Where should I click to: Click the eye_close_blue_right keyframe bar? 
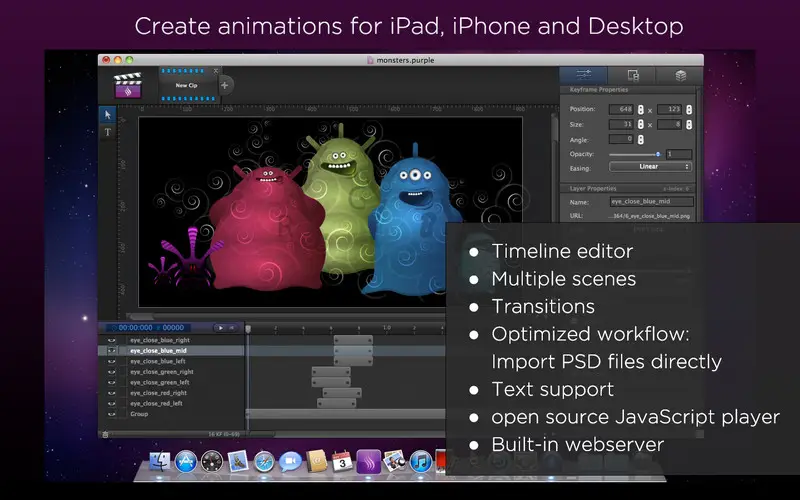[353, 340]
